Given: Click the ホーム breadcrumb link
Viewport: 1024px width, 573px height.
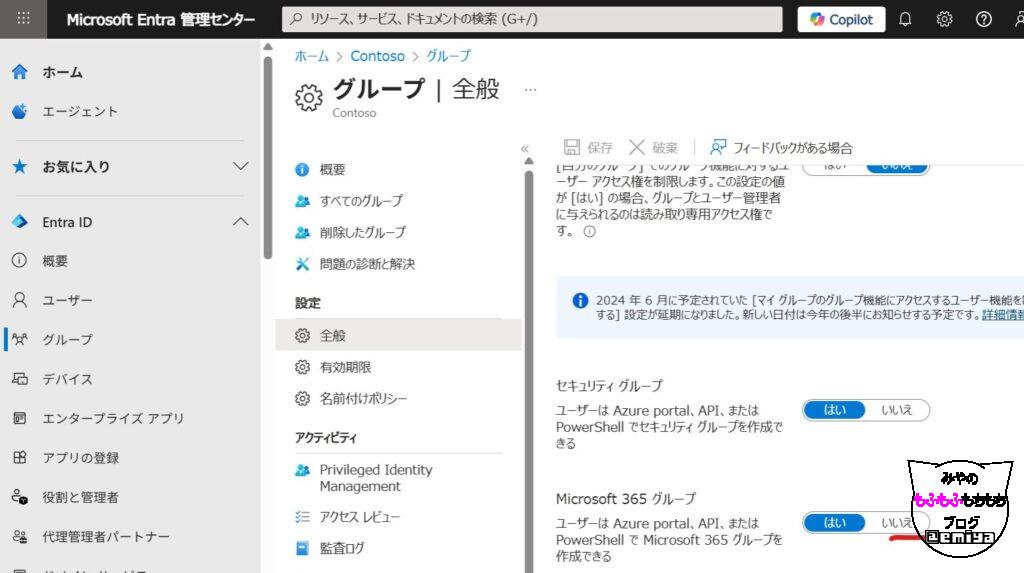Looking at the screenshot, I should (312, 56).
